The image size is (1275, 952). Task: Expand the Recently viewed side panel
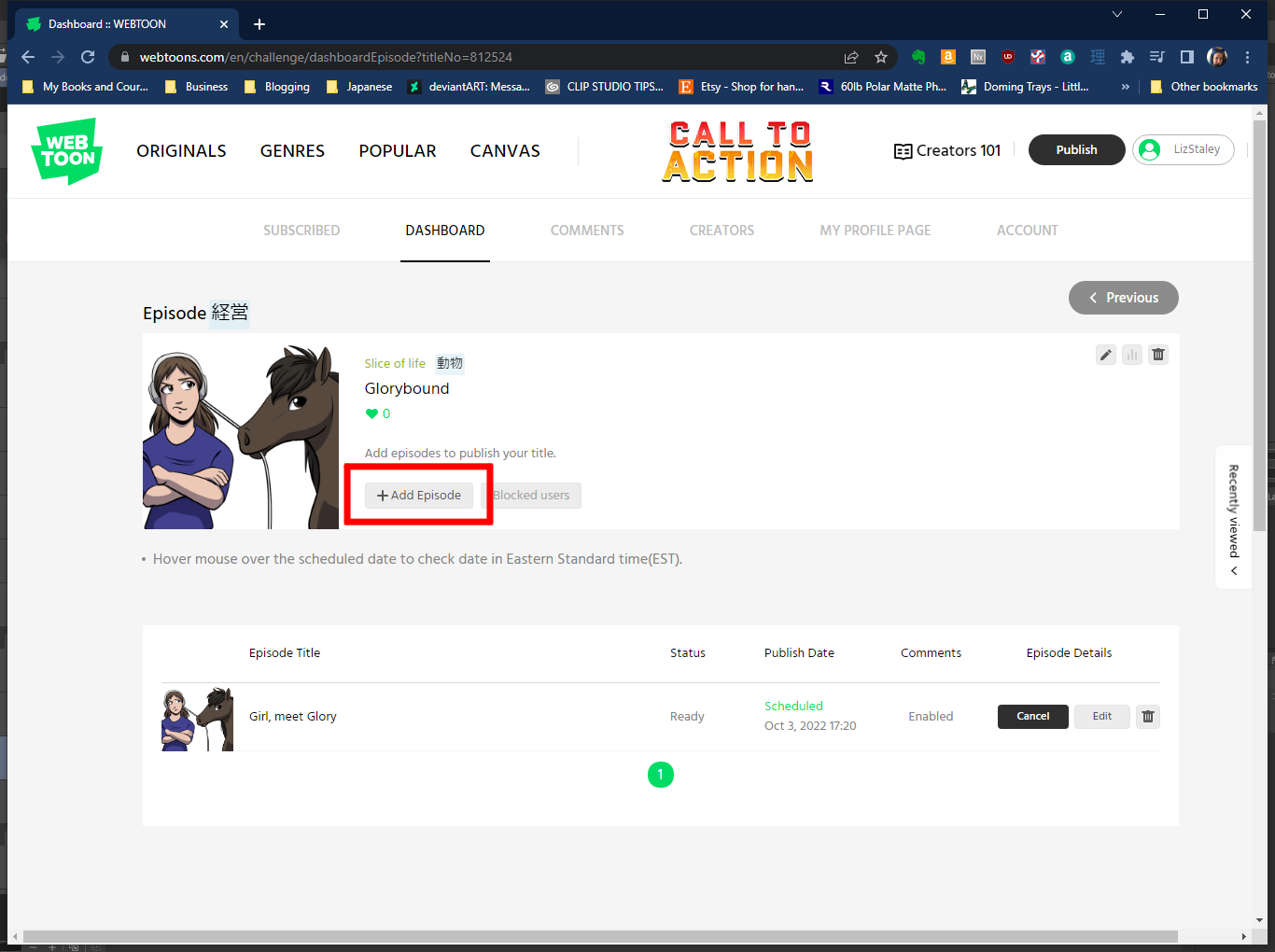tap(1234, 517)
